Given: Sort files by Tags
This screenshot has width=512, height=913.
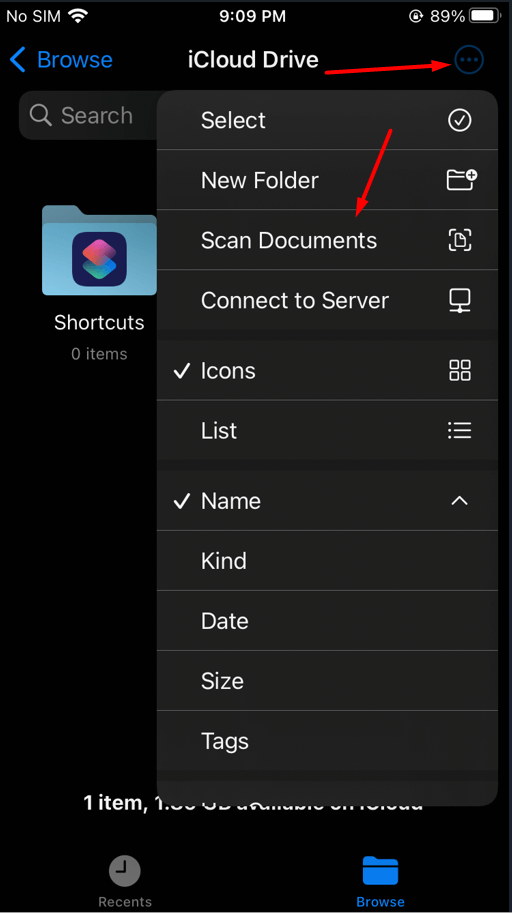Looking at the screenshot, I should [327, 741].
